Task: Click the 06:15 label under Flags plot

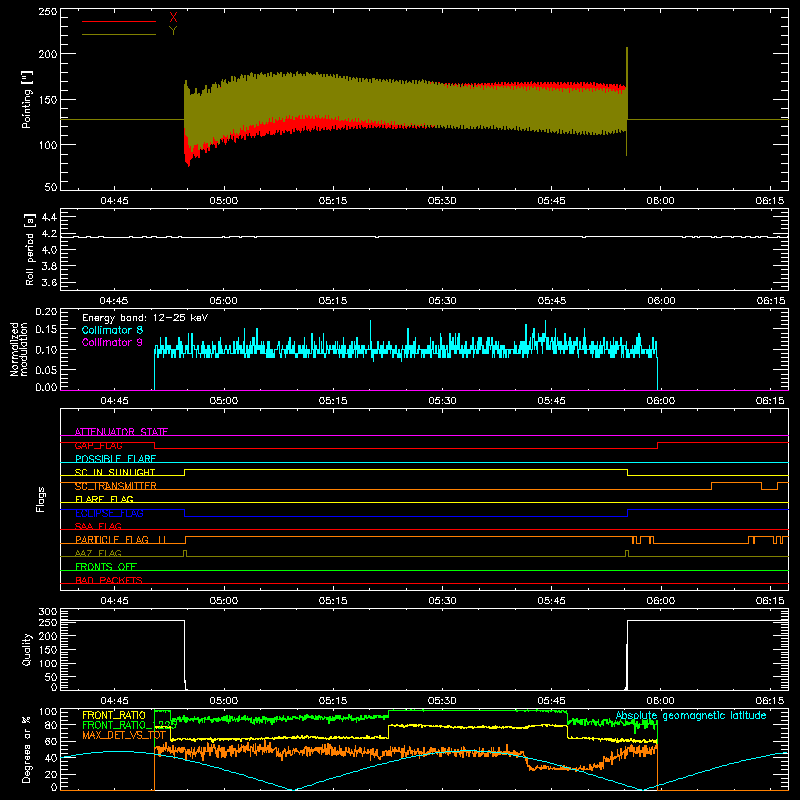Action: pyautogui.click(x=769, y=601)
